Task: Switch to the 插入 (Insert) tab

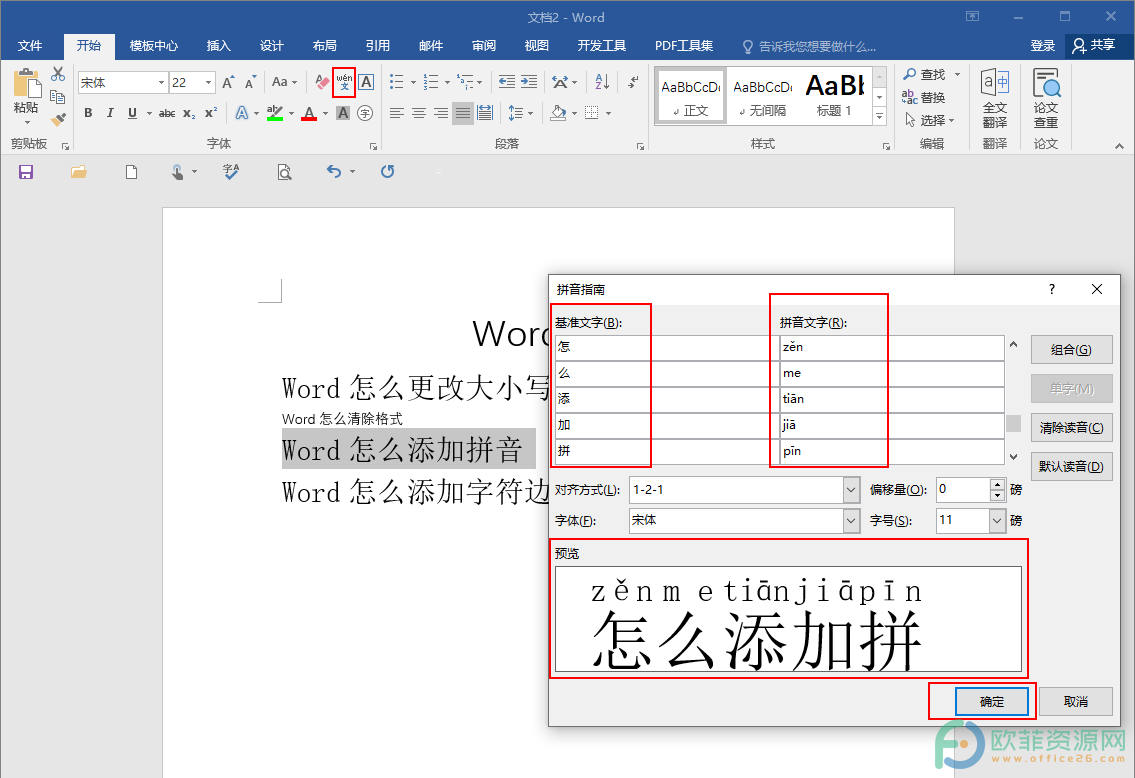Action: tap(219, 46)
